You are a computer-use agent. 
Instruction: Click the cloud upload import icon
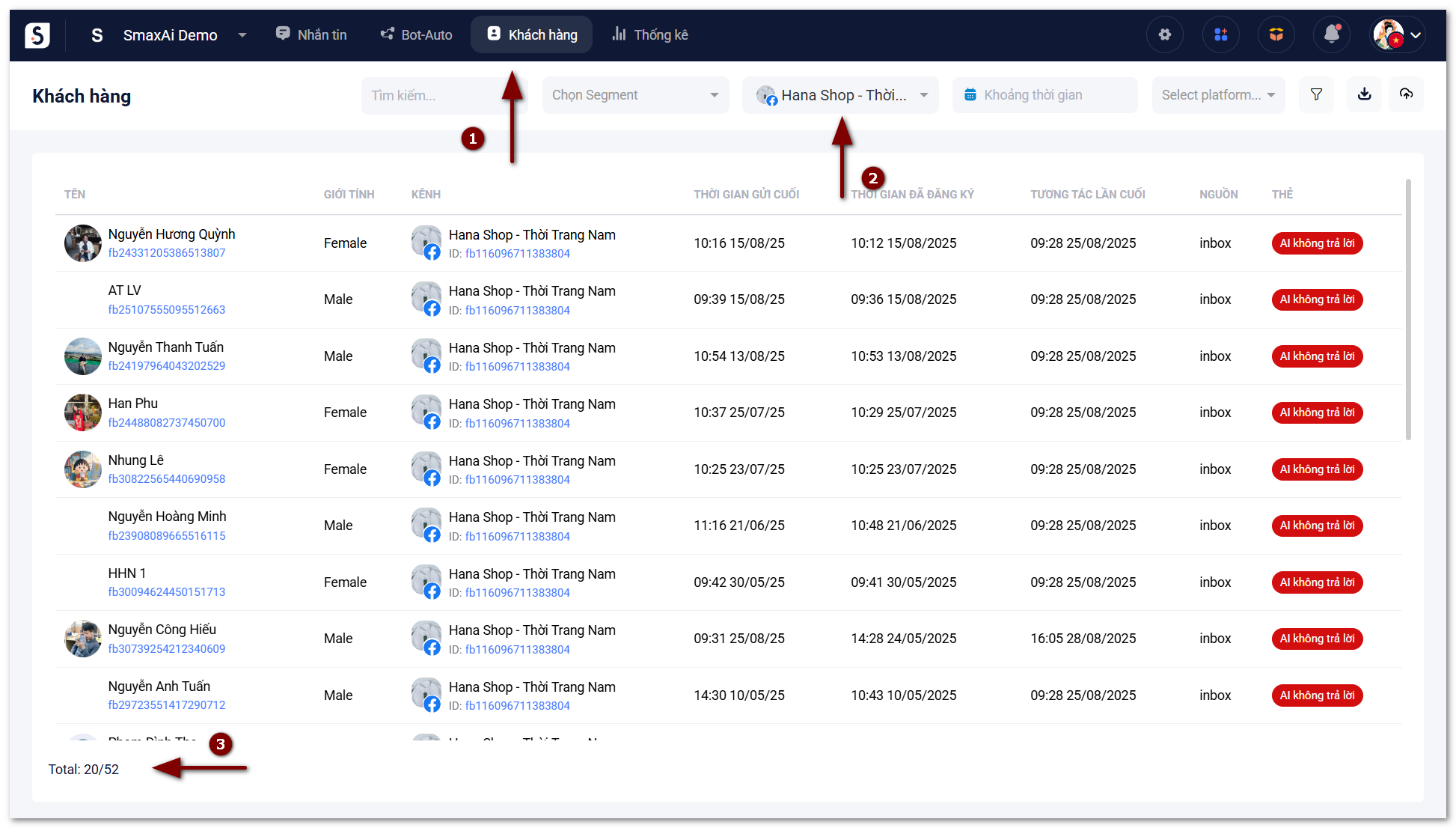click(1406, 94)
